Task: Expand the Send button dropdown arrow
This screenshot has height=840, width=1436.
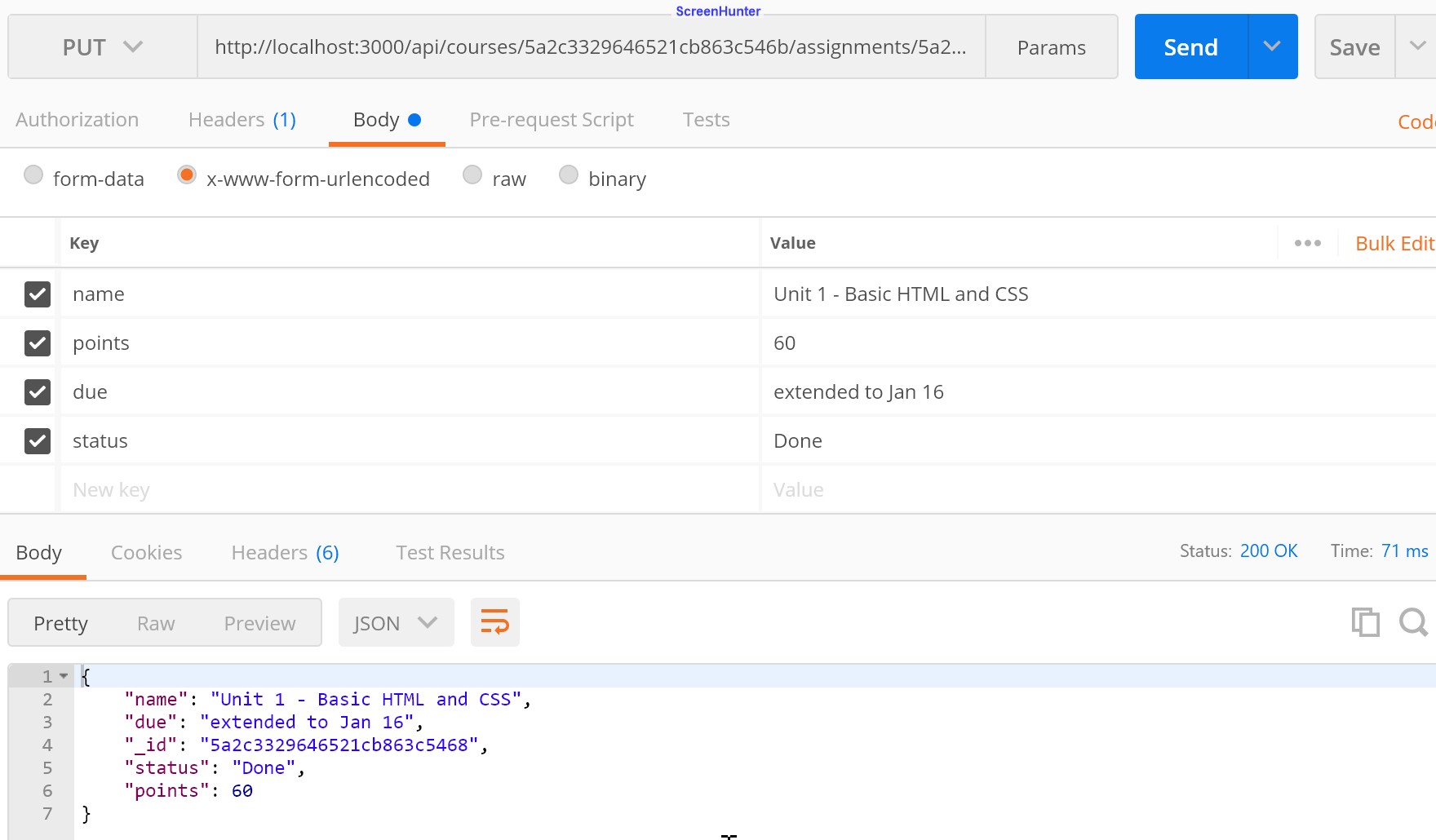Action: (1272, 46)
